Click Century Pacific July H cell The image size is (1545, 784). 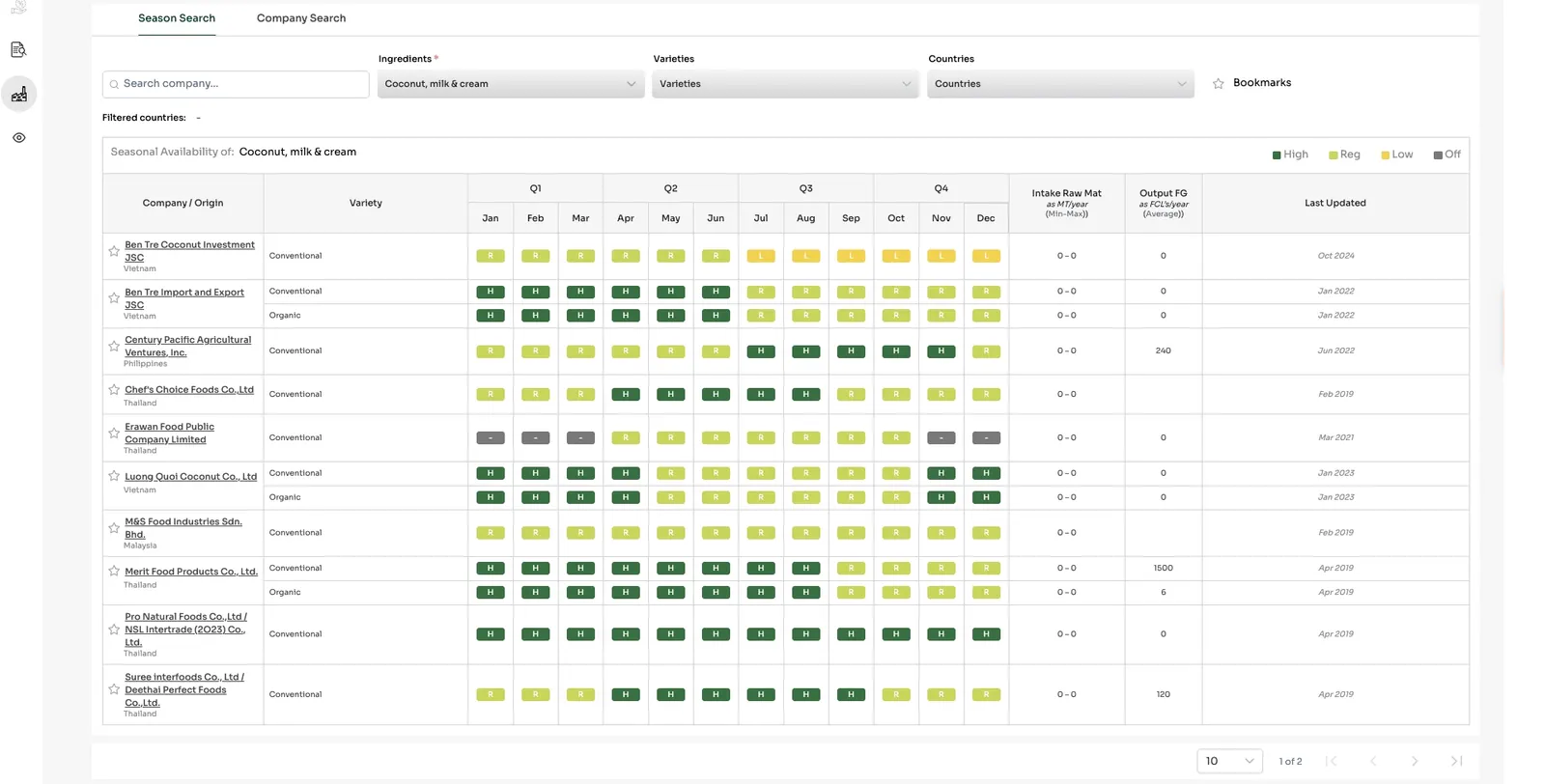click(x=761, y=351)
